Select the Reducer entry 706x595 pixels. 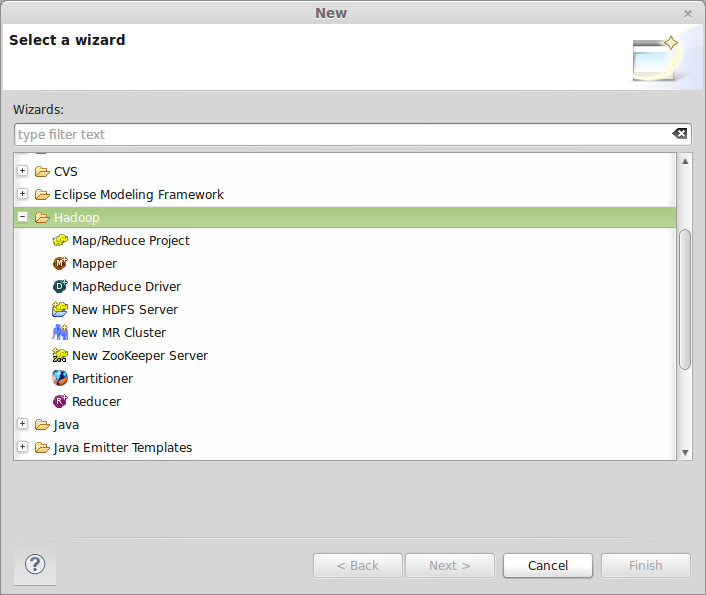click(96, 402)
